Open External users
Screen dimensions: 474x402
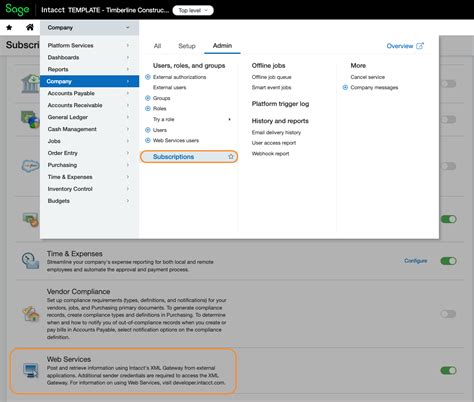pos(169,87)
